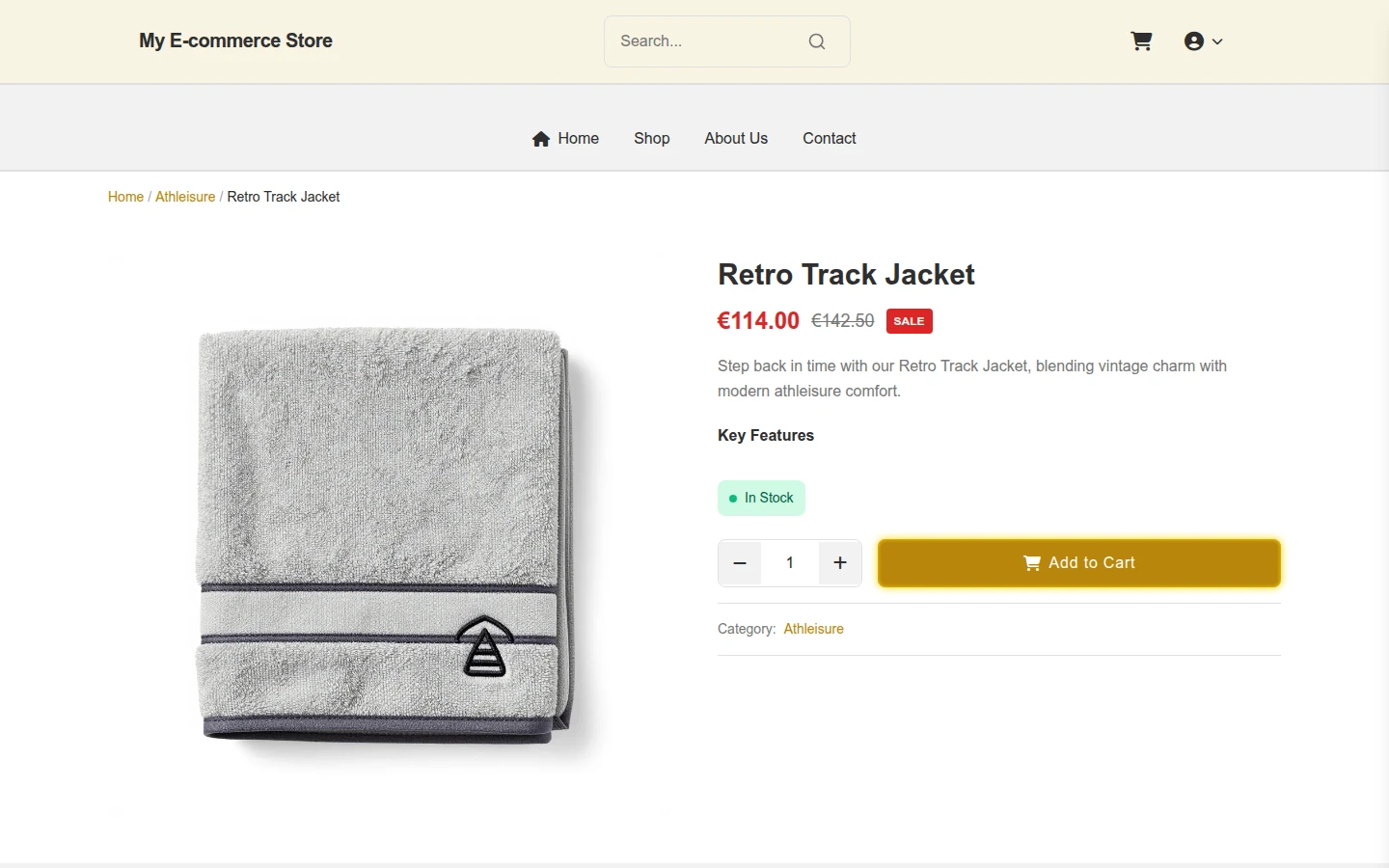
Task: Click the Athleisure breadcrumb link
Action: 185,197
